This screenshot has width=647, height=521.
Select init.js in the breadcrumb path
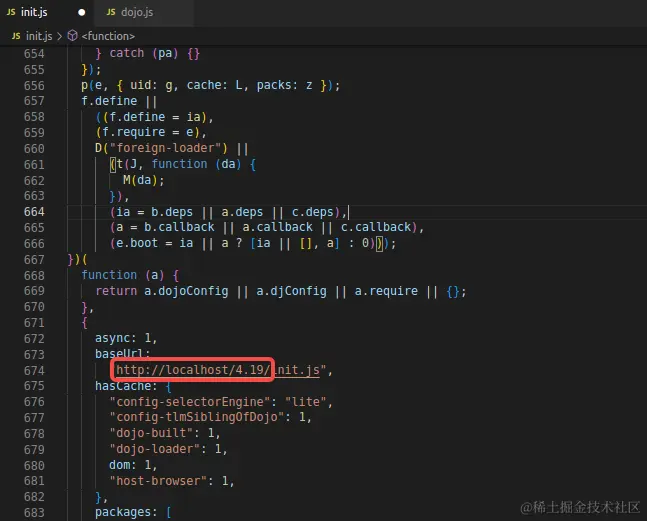pyautogui.click(x=39, y=36)
